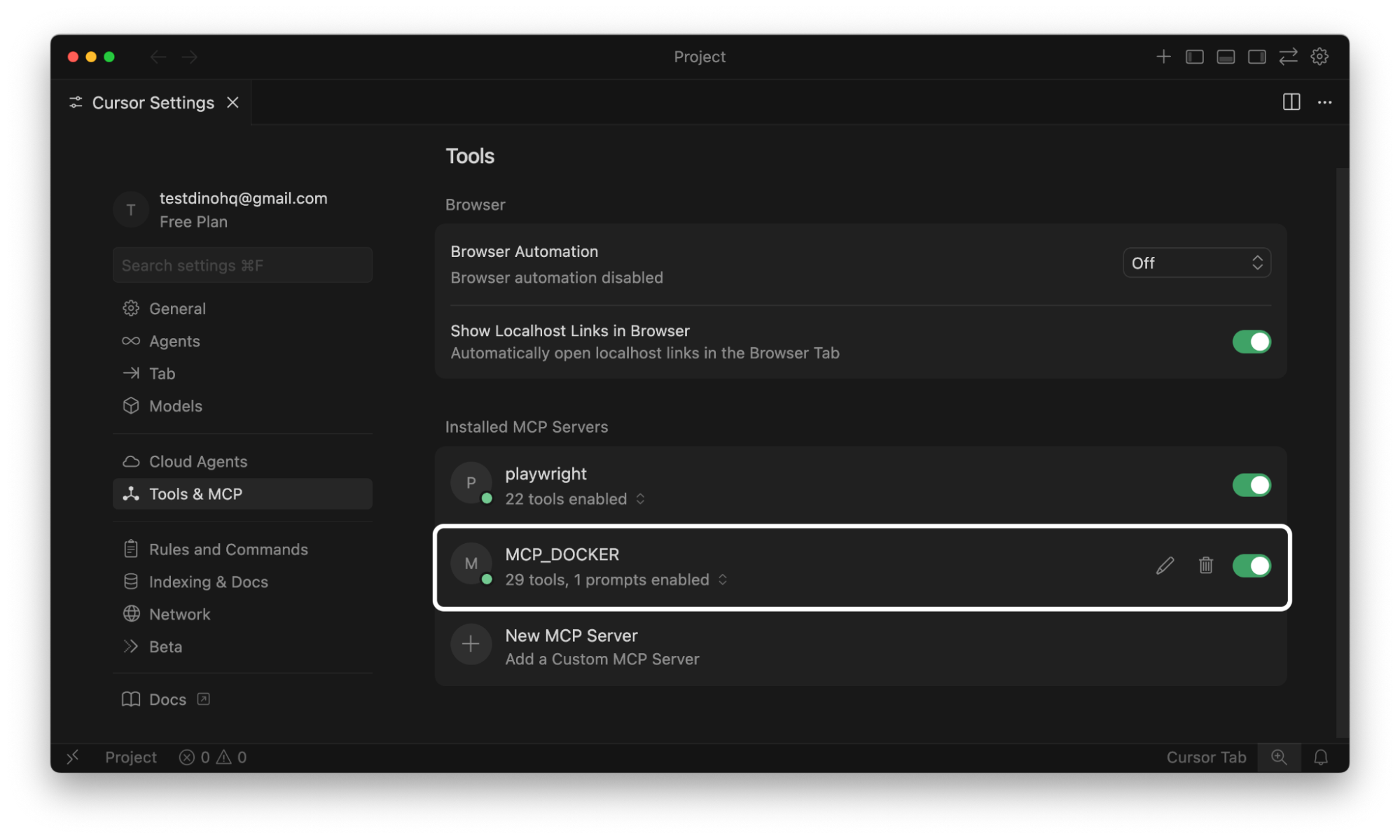The height and width of the screenshot is (840, 1400).
Task: Click the Cloud Agents cloud icon
Action: coord(130,461)
